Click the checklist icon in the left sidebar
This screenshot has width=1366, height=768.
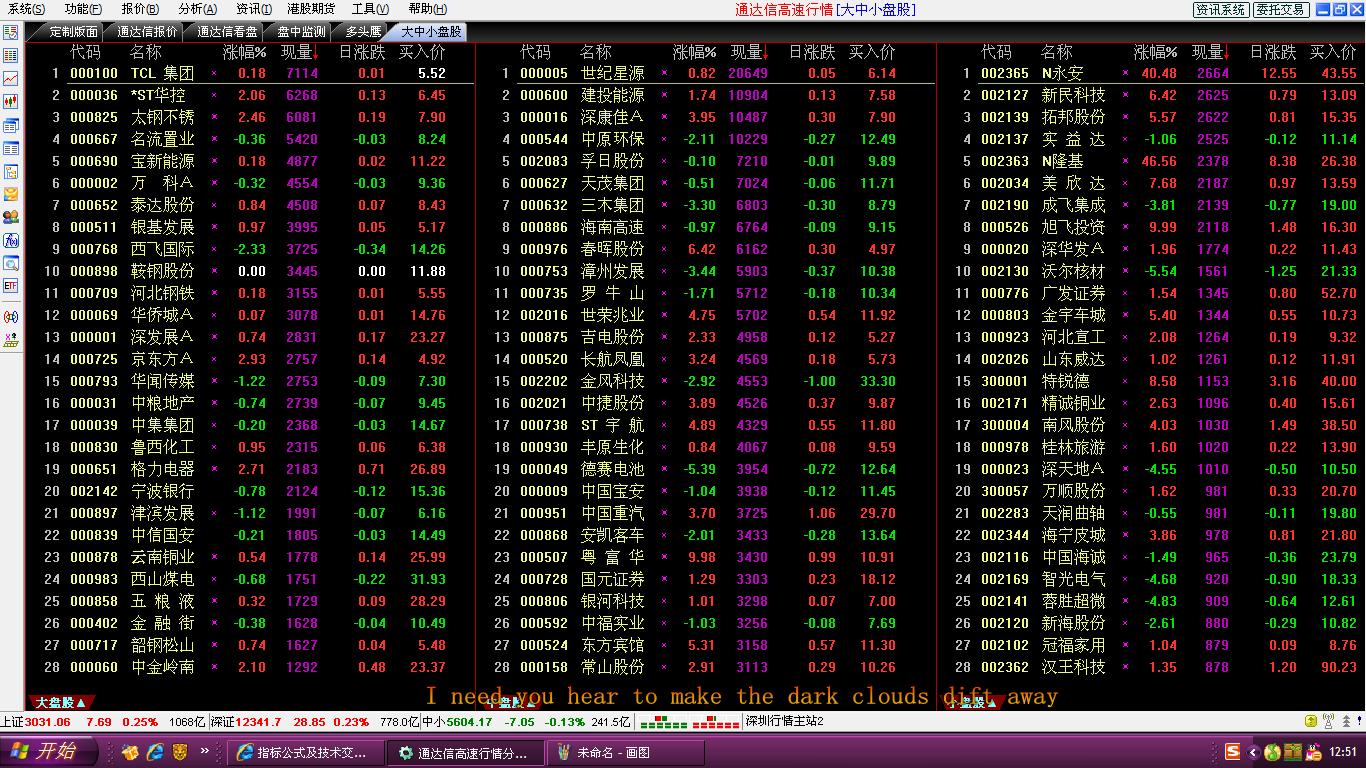[x=11, y=32]
